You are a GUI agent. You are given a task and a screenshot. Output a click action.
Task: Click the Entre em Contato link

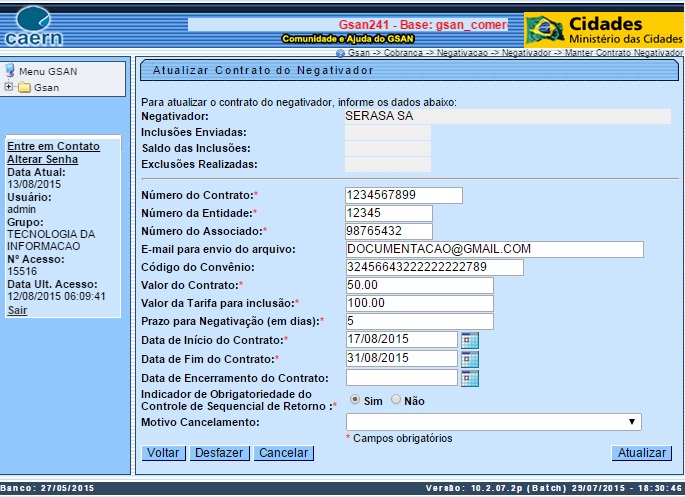(53, 146)
